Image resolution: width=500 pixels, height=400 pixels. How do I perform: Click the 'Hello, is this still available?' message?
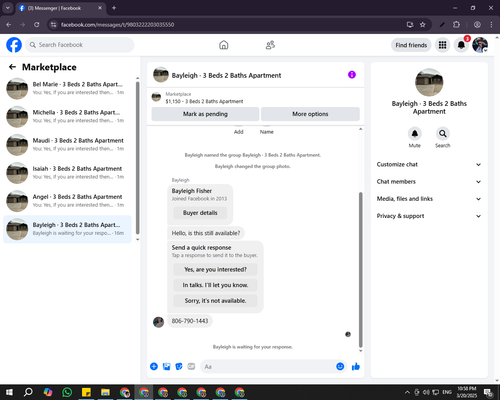tap(206, 233)
